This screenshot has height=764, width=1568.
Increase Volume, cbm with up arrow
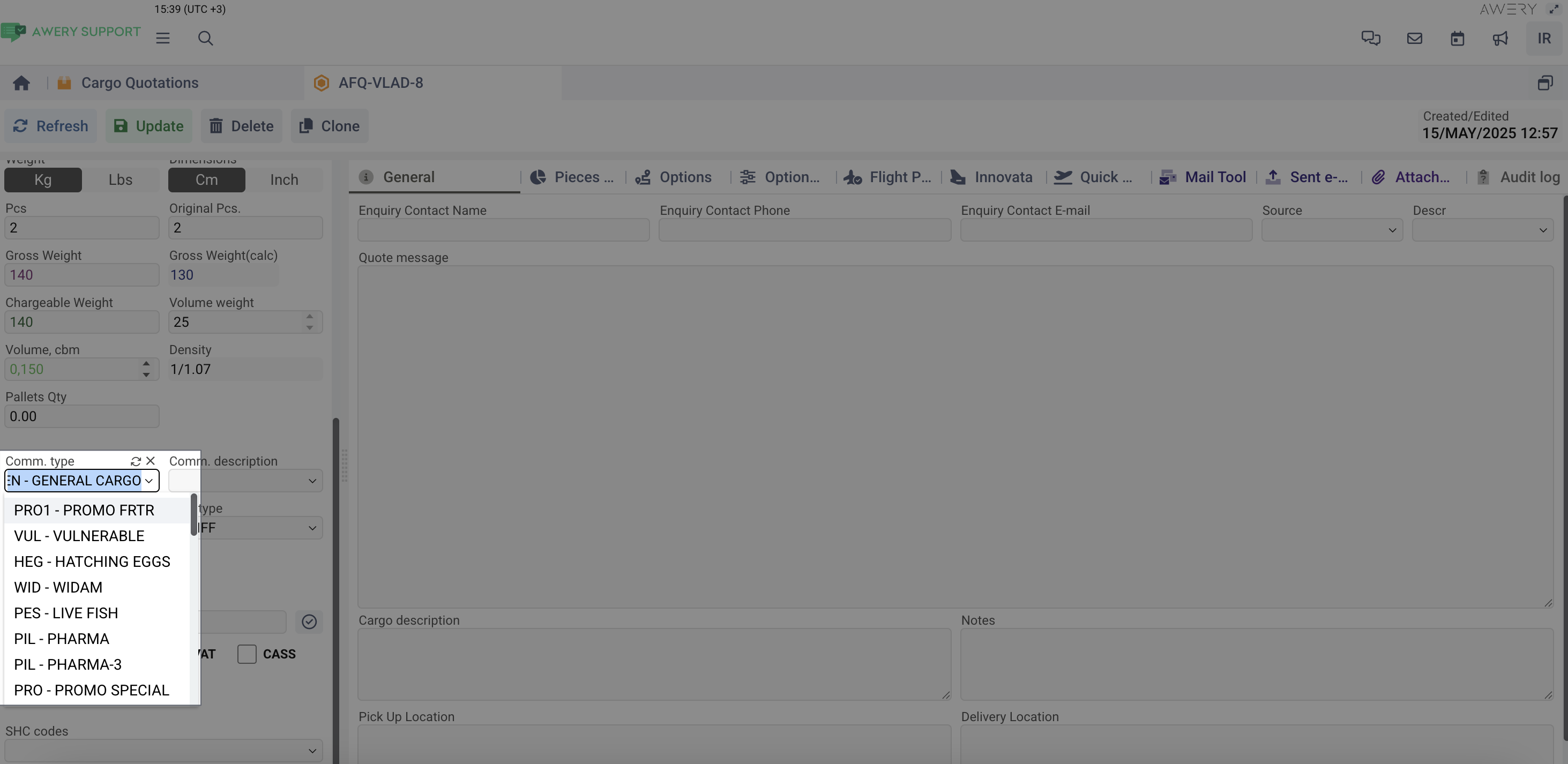click(146, 364)
